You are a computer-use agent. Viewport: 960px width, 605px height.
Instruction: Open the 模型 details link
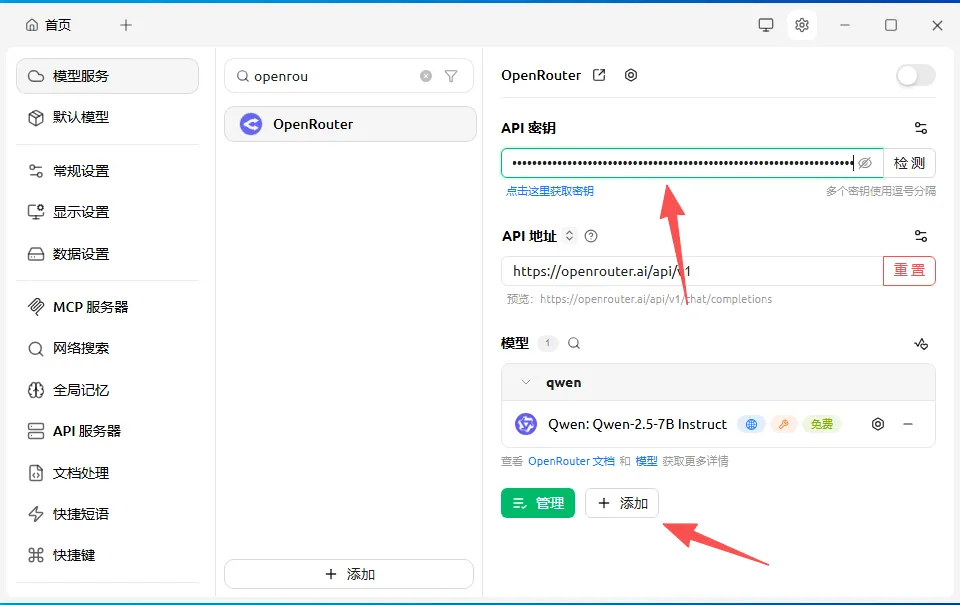point(647,461)
